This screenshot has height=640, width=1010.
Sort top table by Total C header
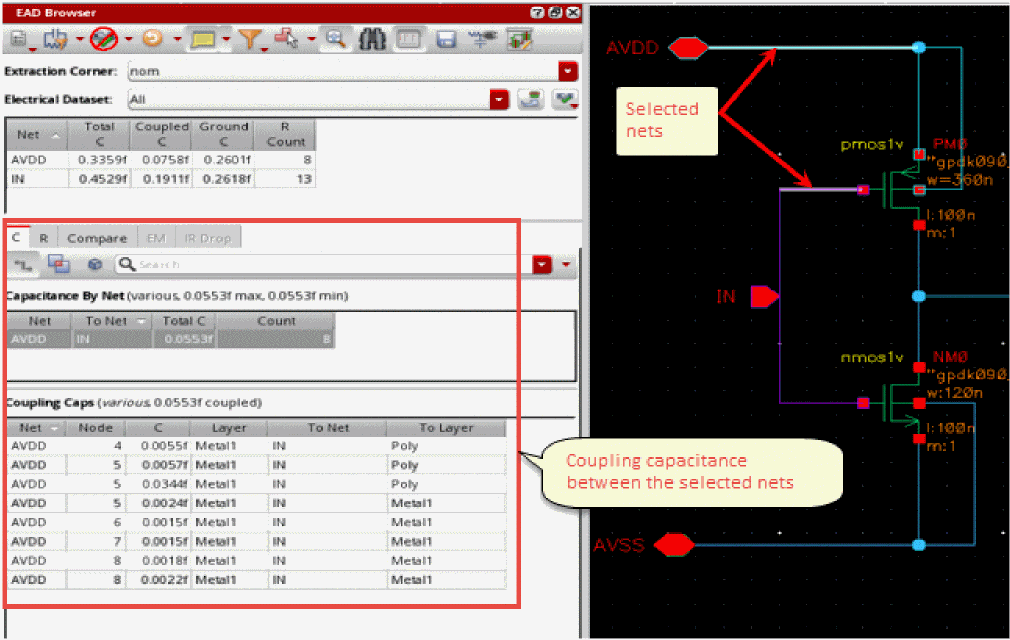point(99,135)
